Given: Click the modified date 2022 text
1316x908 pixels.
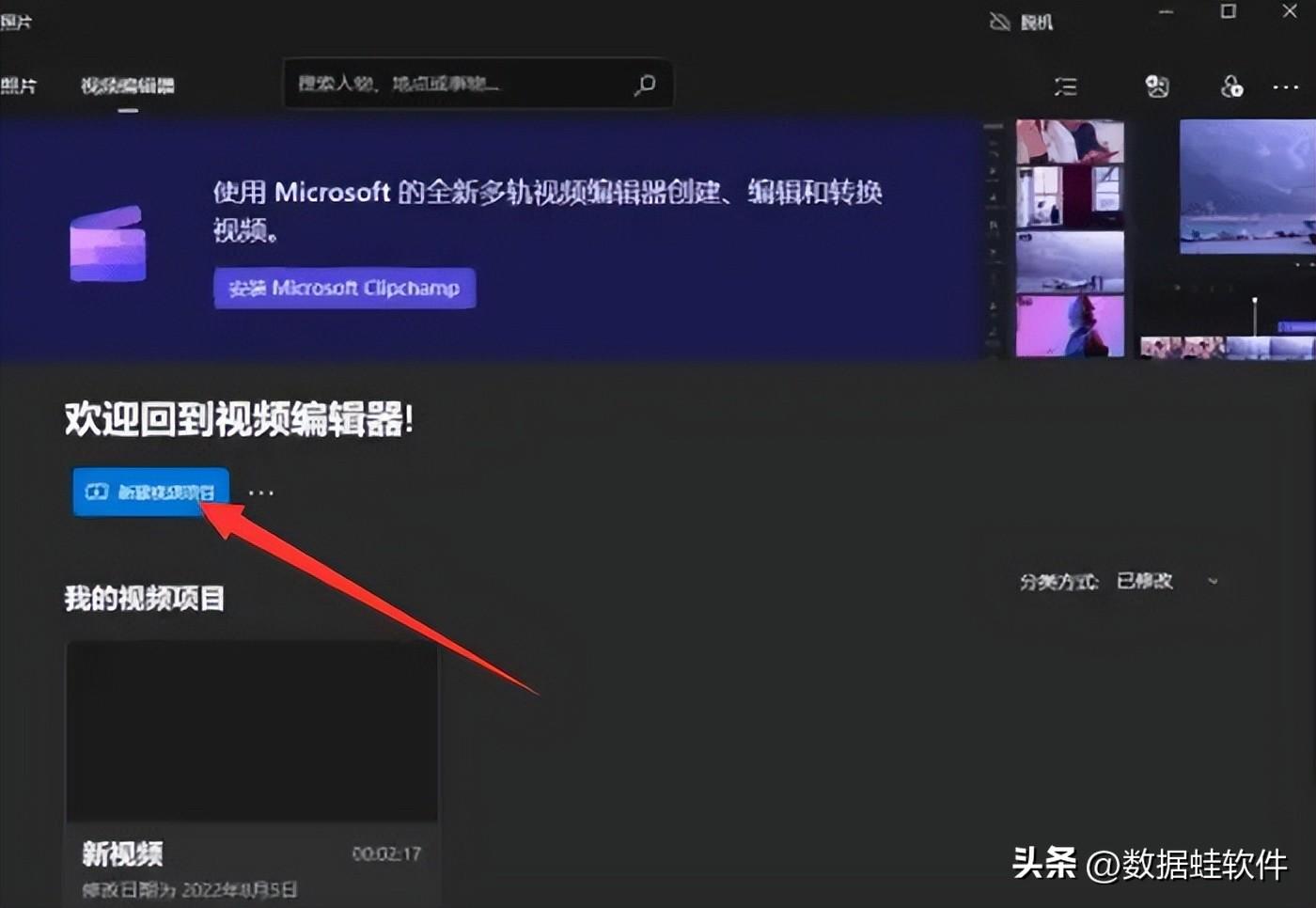Looking at the screenshot, I should point(190,889).
